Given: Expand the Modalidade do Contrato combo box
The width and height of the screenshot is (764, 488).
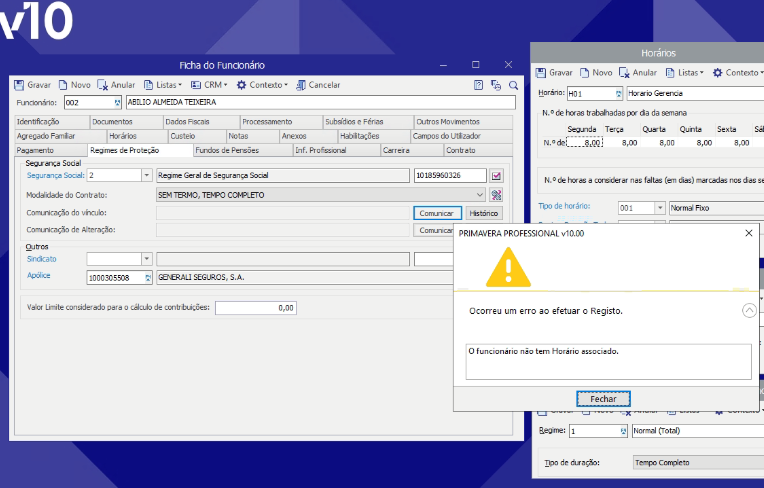Looking at the screenshot, I should 480,194.
